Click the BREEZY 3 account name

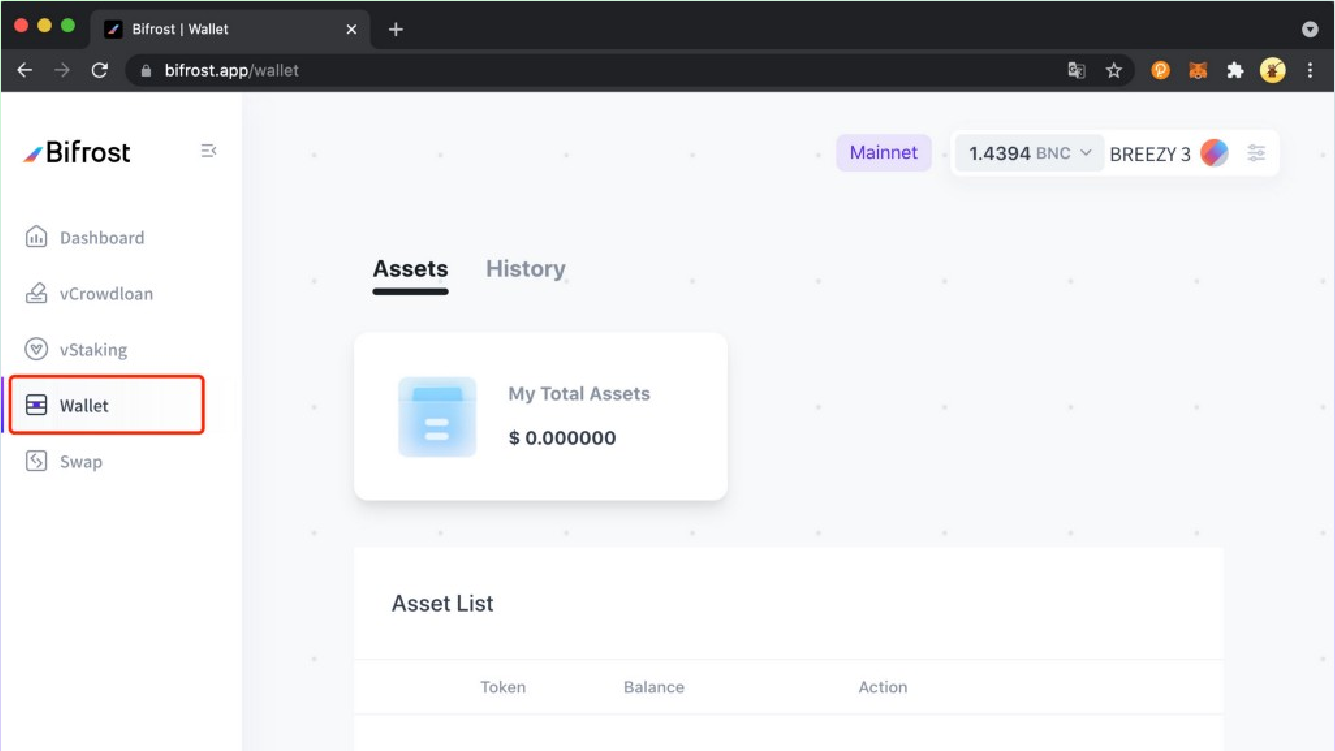click(x=1150, y=154)
